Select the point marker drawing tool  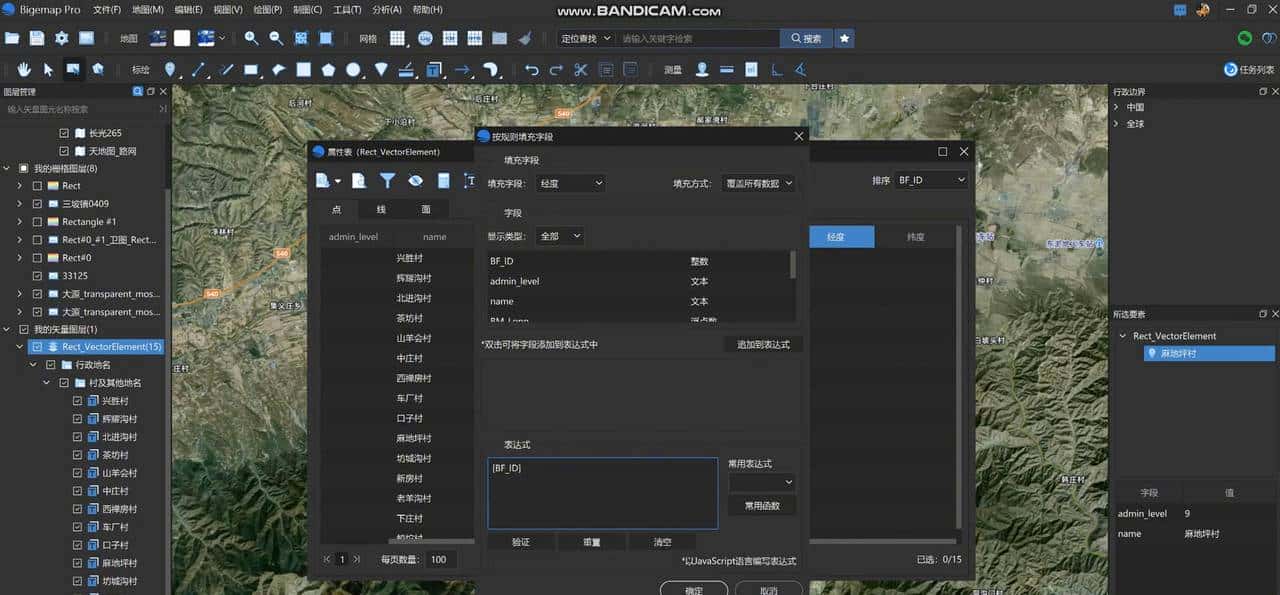pos(170,69)
